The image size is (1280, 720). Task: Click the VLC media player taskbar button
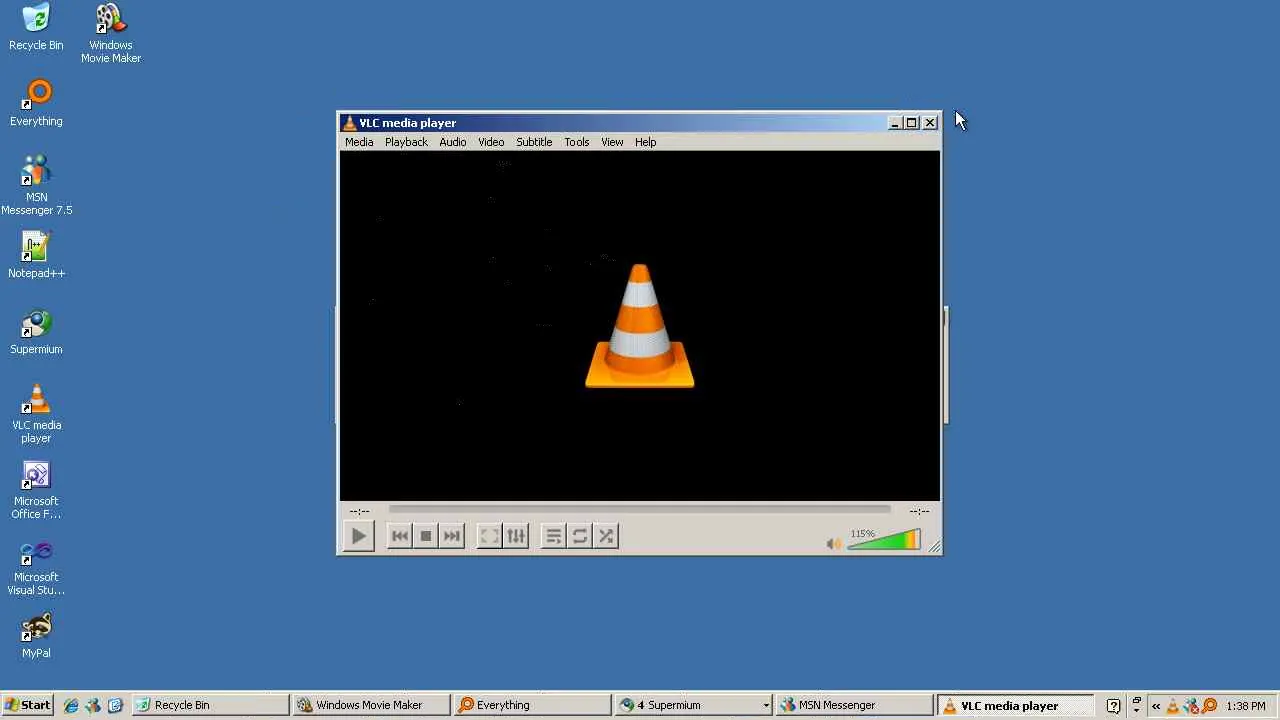[x=1015, y=705]
